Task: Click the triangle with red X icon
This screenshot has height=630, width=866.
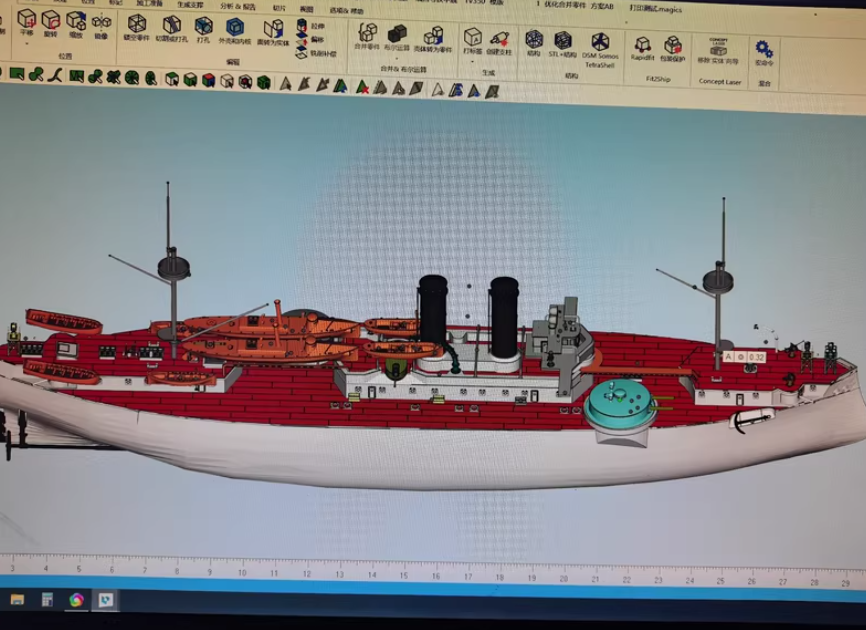Action: 362,86
